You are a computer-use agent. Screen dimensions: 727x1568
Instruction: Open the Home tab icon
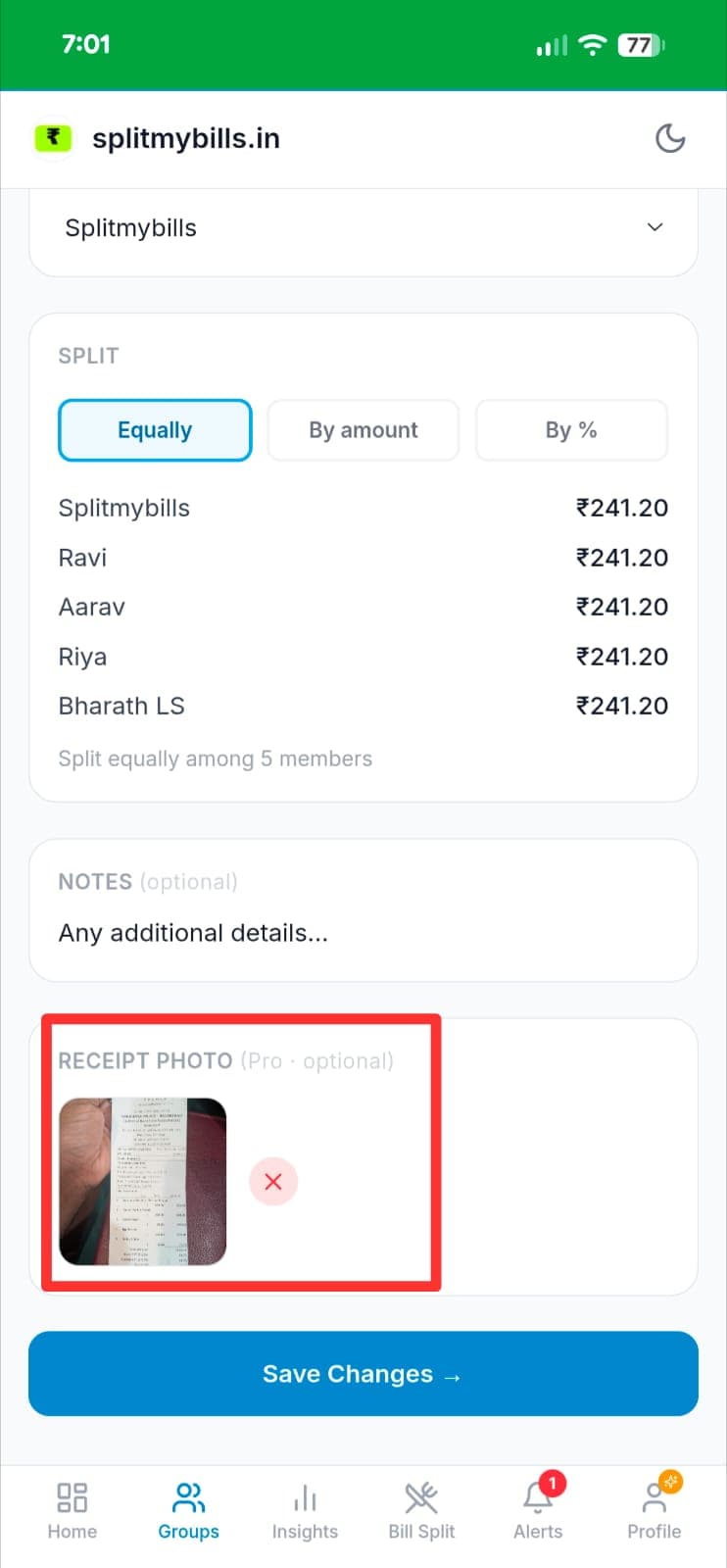point(72,1496)
